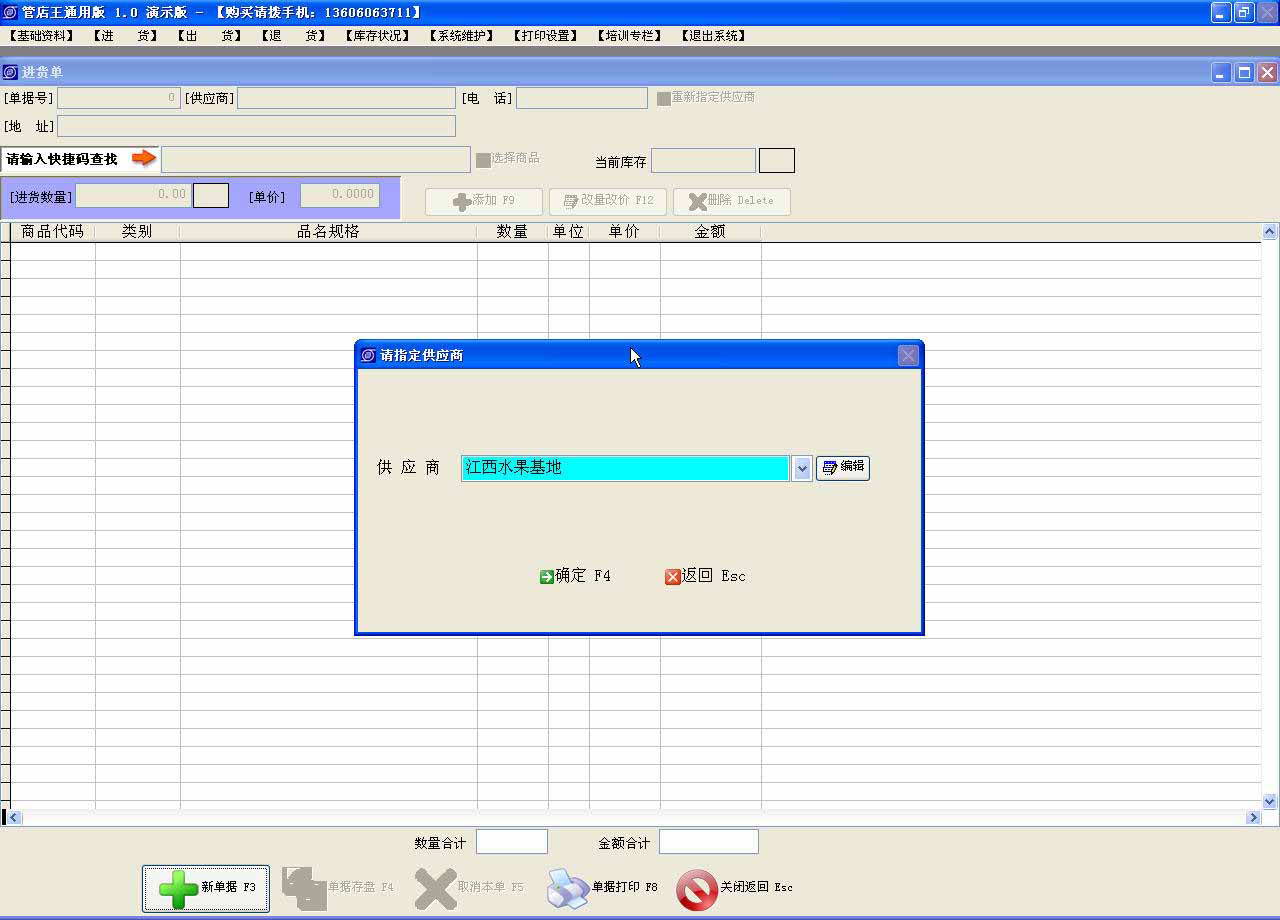Viewport: 1280px width, 920px height.
Task: Click the 进货数量 input field
Action: coord(133,195)
